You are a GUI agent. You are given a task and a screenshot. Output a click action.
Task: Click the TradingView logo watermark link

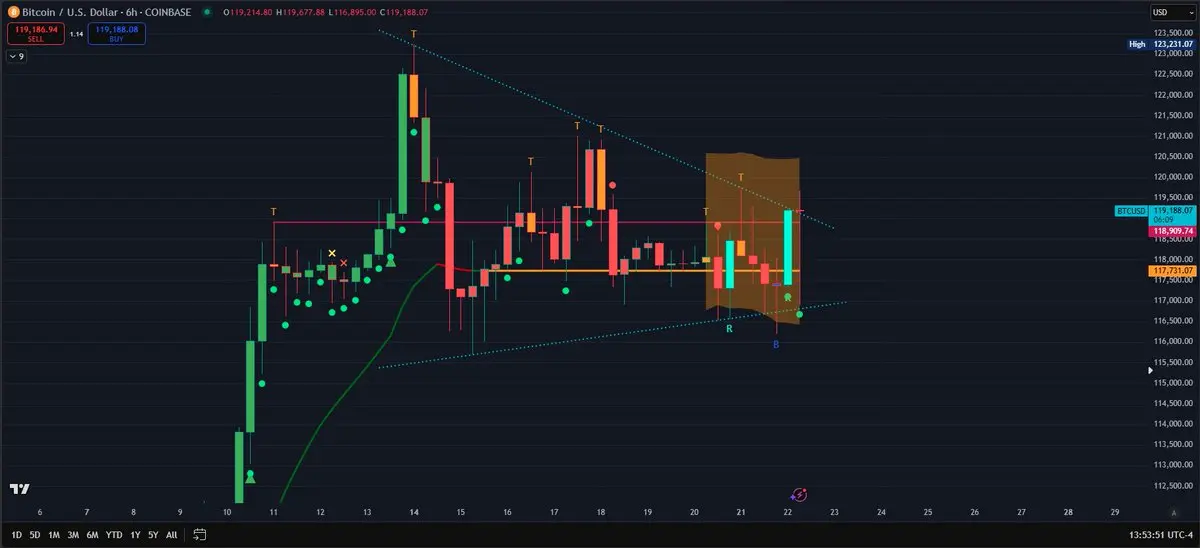18,489
